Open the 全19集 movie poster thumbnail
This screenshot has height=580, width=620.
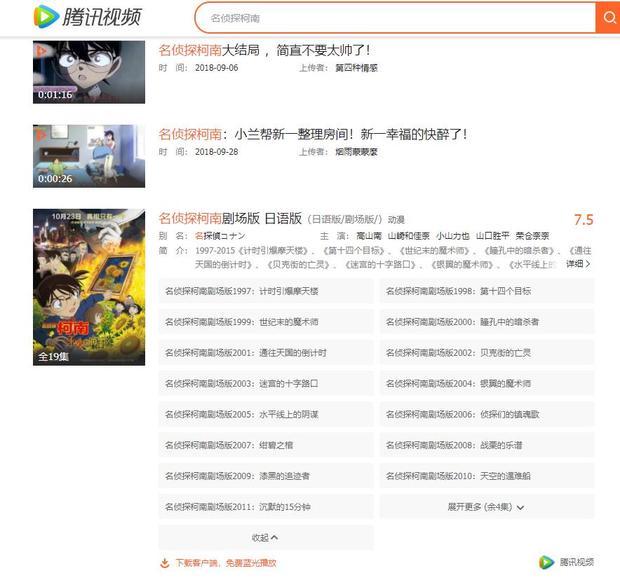pos(89,287)
